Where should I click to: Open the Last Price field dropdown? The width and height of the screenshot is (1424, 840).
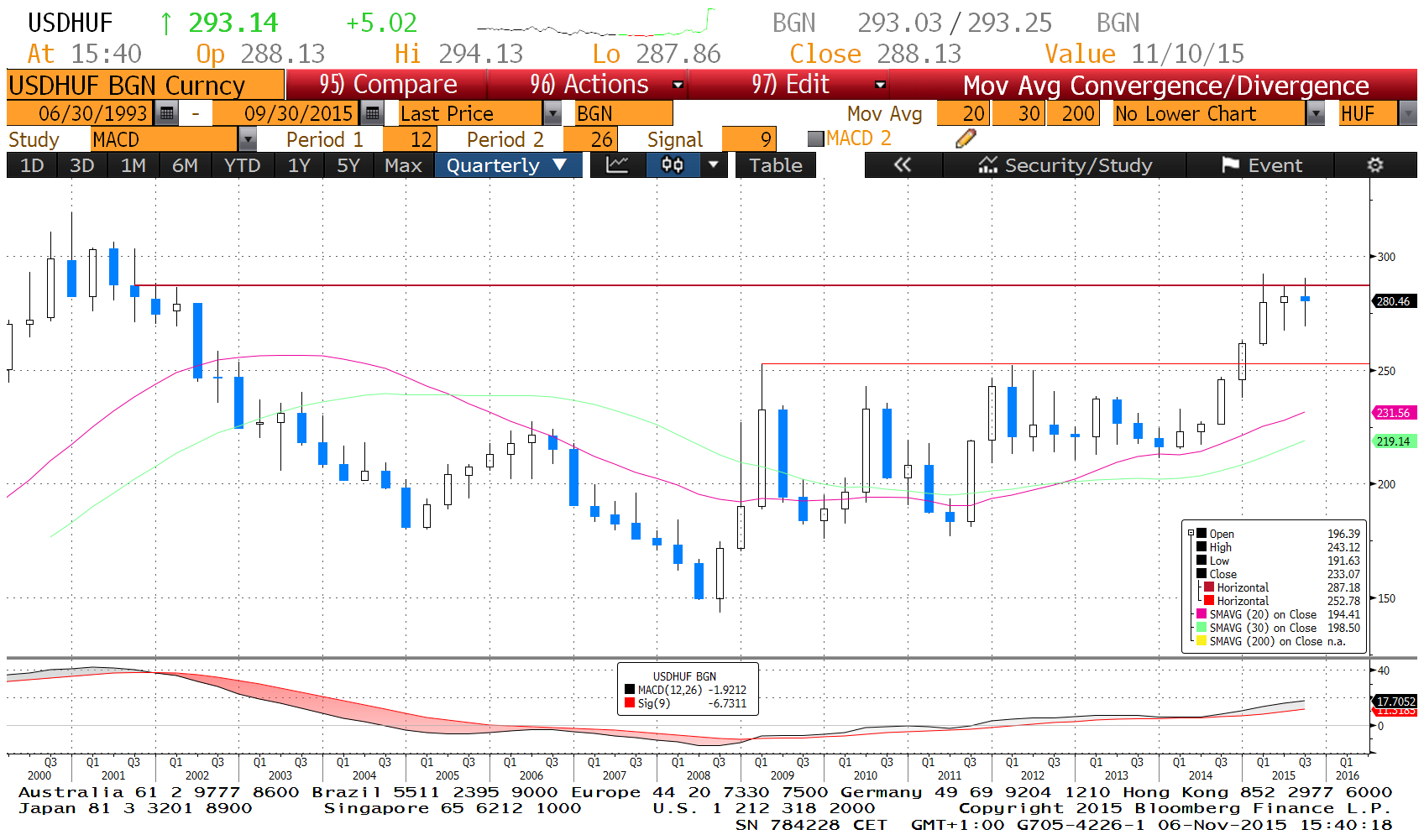click(552, 113)
